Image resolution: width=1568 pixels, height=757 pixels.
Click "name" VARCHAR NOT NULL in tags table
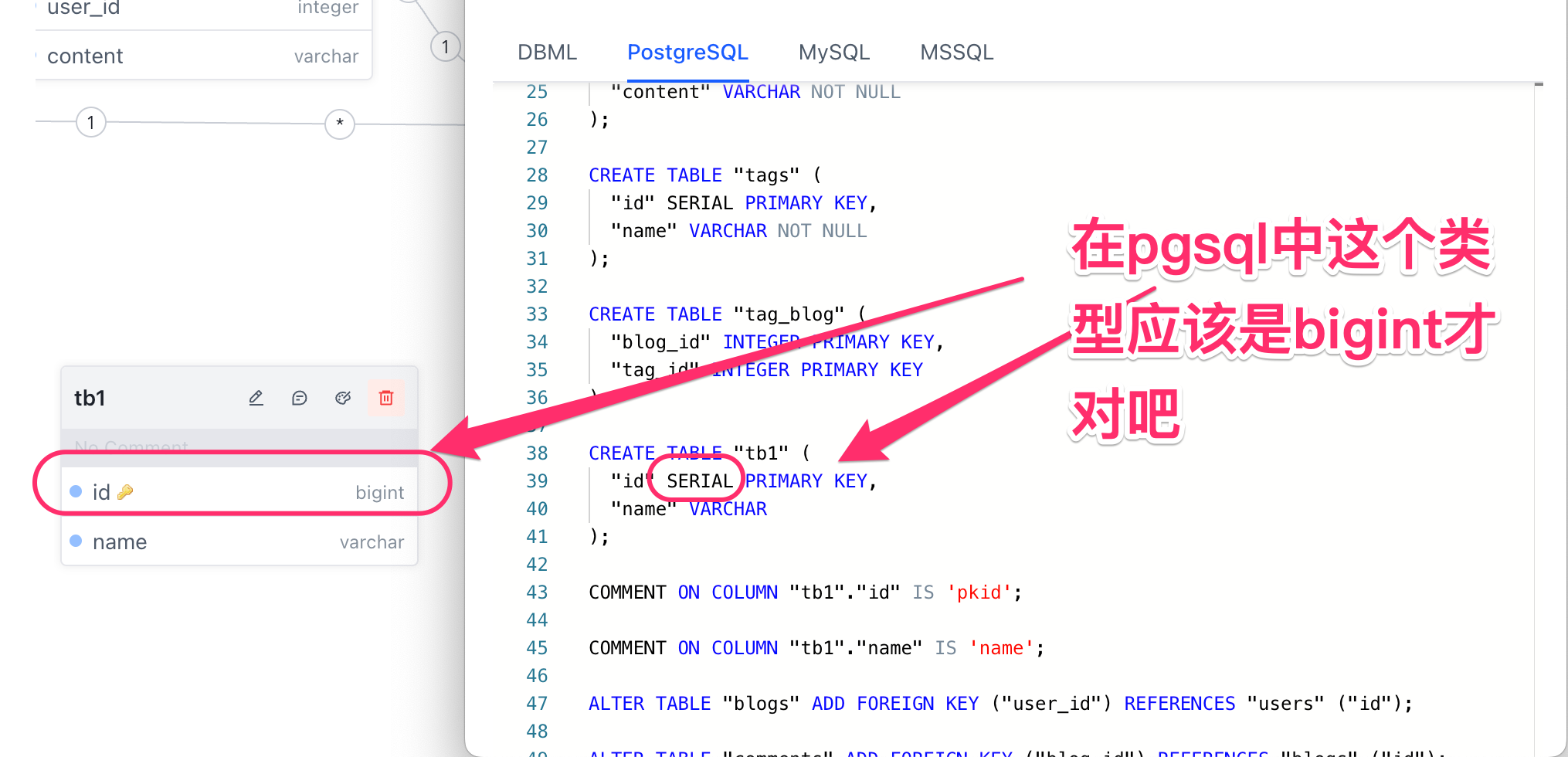coord(738,231)
